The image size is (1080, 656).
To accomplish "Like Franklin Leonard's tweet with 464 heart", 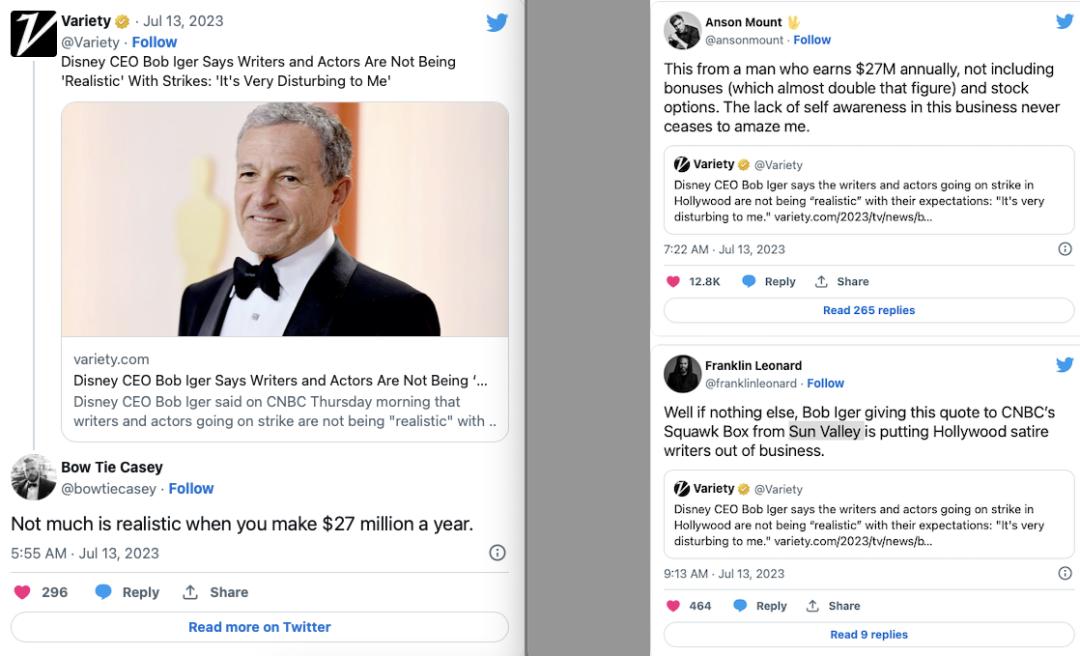I will coord(673,606).
